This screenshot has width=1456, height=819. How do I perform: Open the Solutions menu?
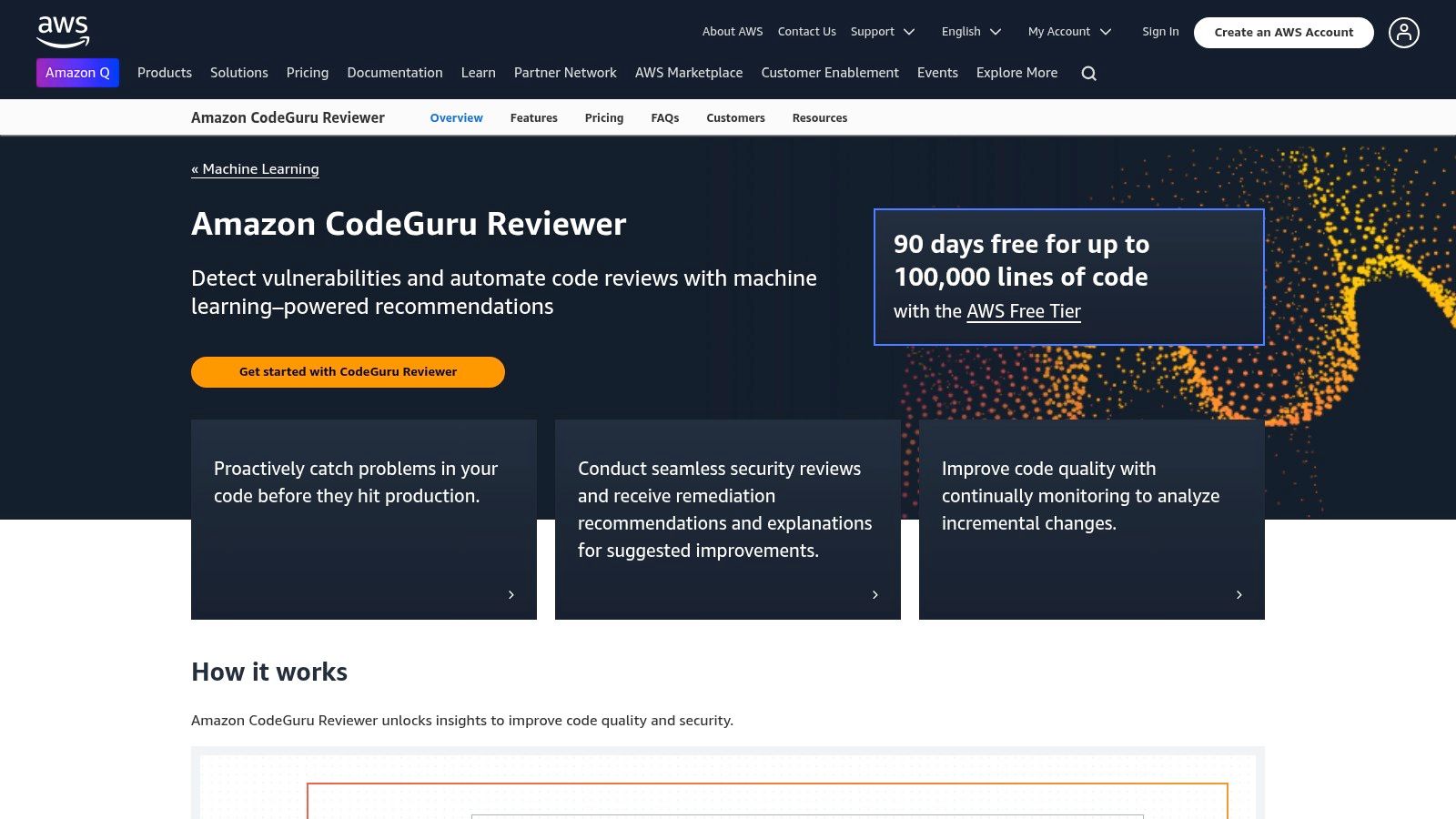pos(239,73)
